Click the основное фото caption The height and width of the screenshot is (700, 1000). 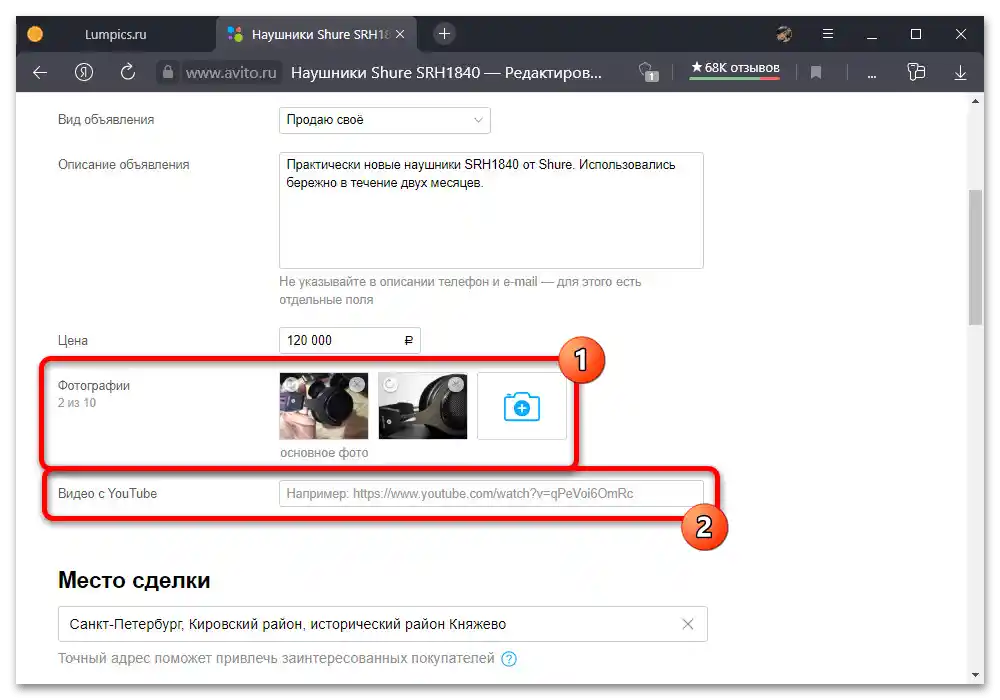[x=324, y=453]
